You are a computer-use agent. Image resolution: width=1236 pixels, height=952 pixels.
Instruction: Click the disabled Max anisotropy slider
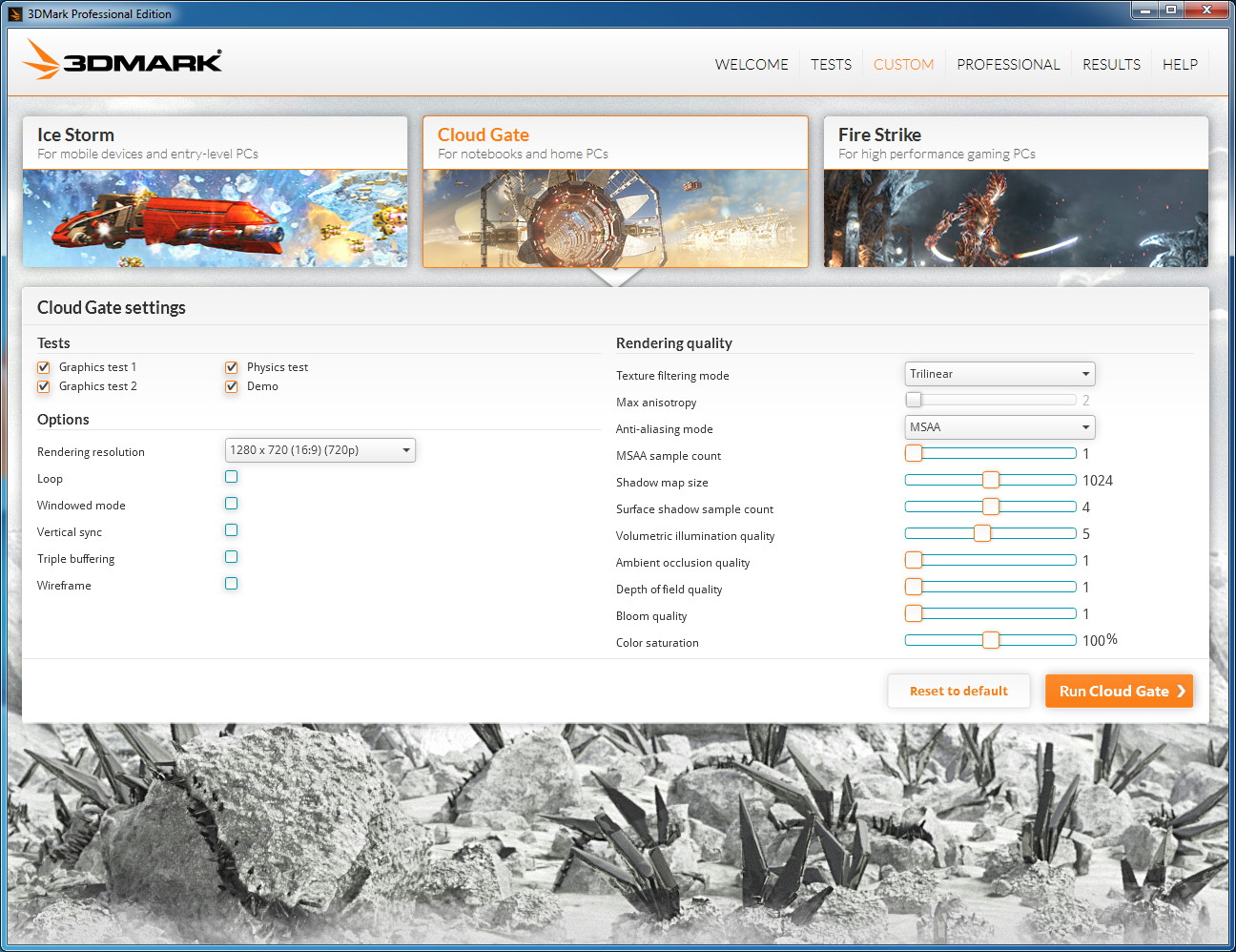990,400
